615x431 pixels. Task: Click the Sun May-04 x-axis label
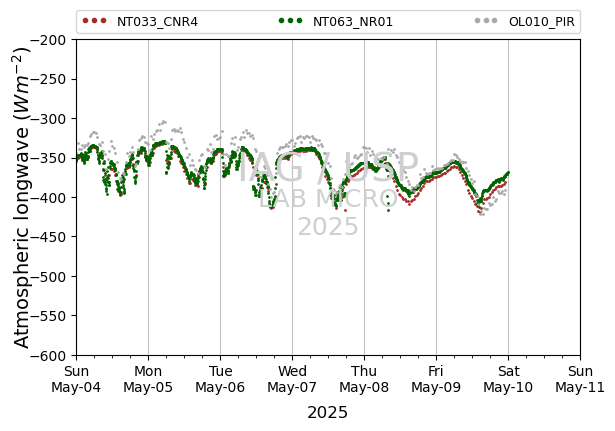(76, 379)
